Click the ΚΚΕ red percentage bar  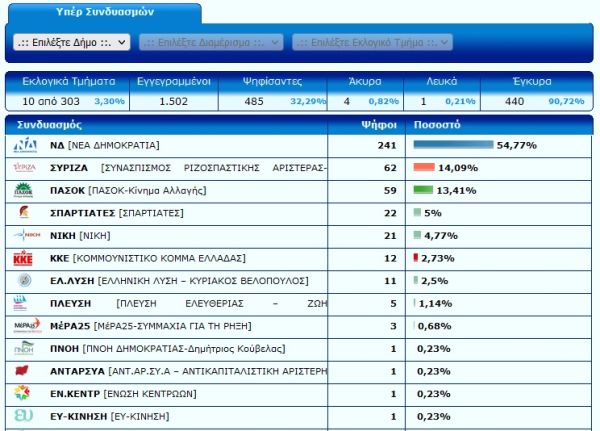click(x=416, y=258)
